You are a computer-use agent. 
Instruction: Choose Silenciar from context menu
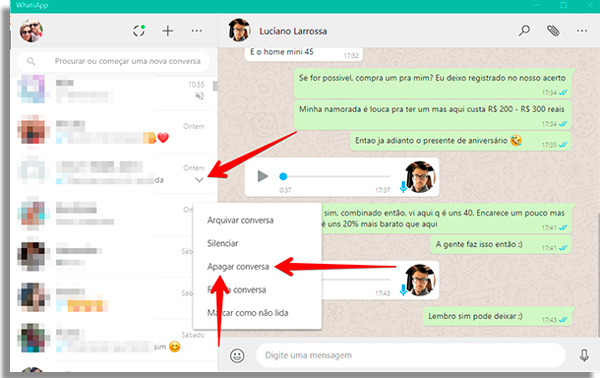click(222, 243)
